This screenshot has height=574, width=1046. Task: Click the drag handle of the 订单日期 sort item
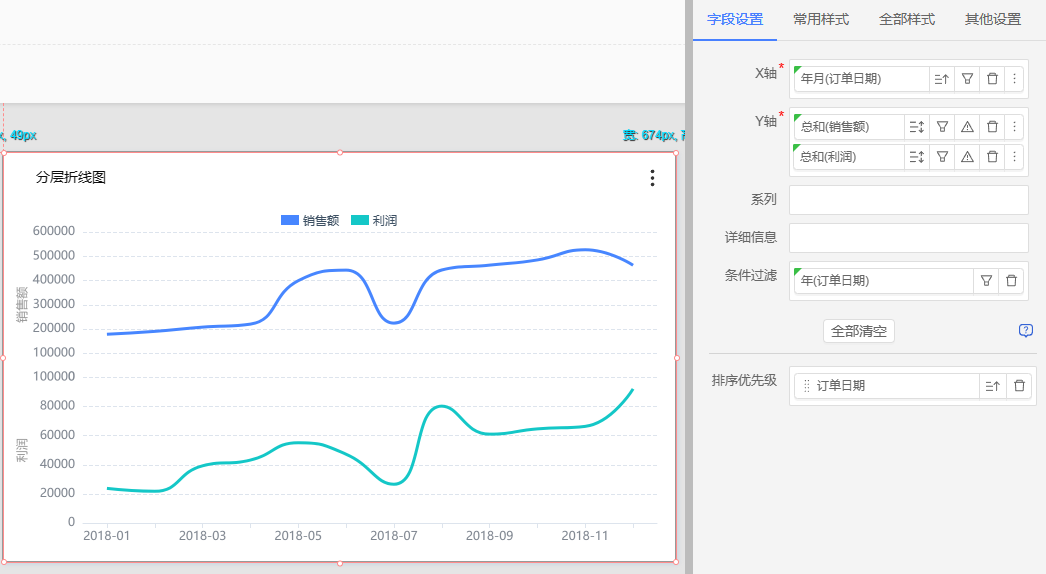coord(807,386)
